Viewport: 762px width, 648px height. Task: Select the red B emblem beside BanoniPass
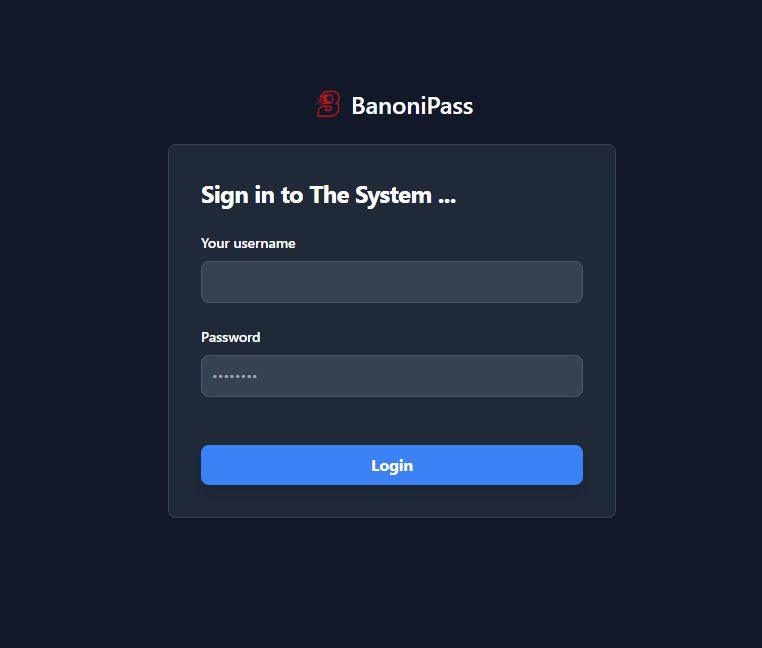329,105
